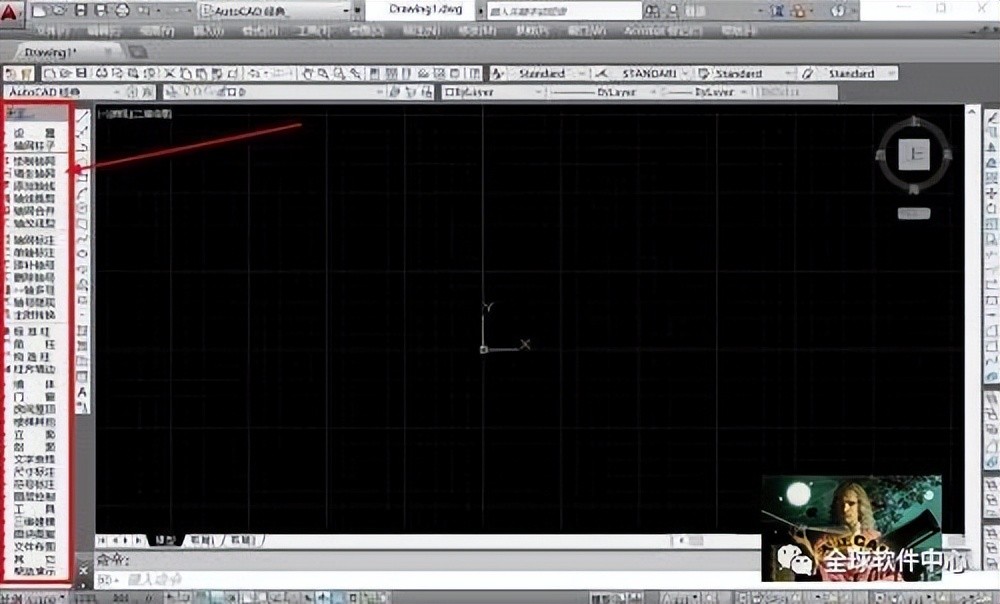Open the AutoCAD application menu logo

pos(13,10)
